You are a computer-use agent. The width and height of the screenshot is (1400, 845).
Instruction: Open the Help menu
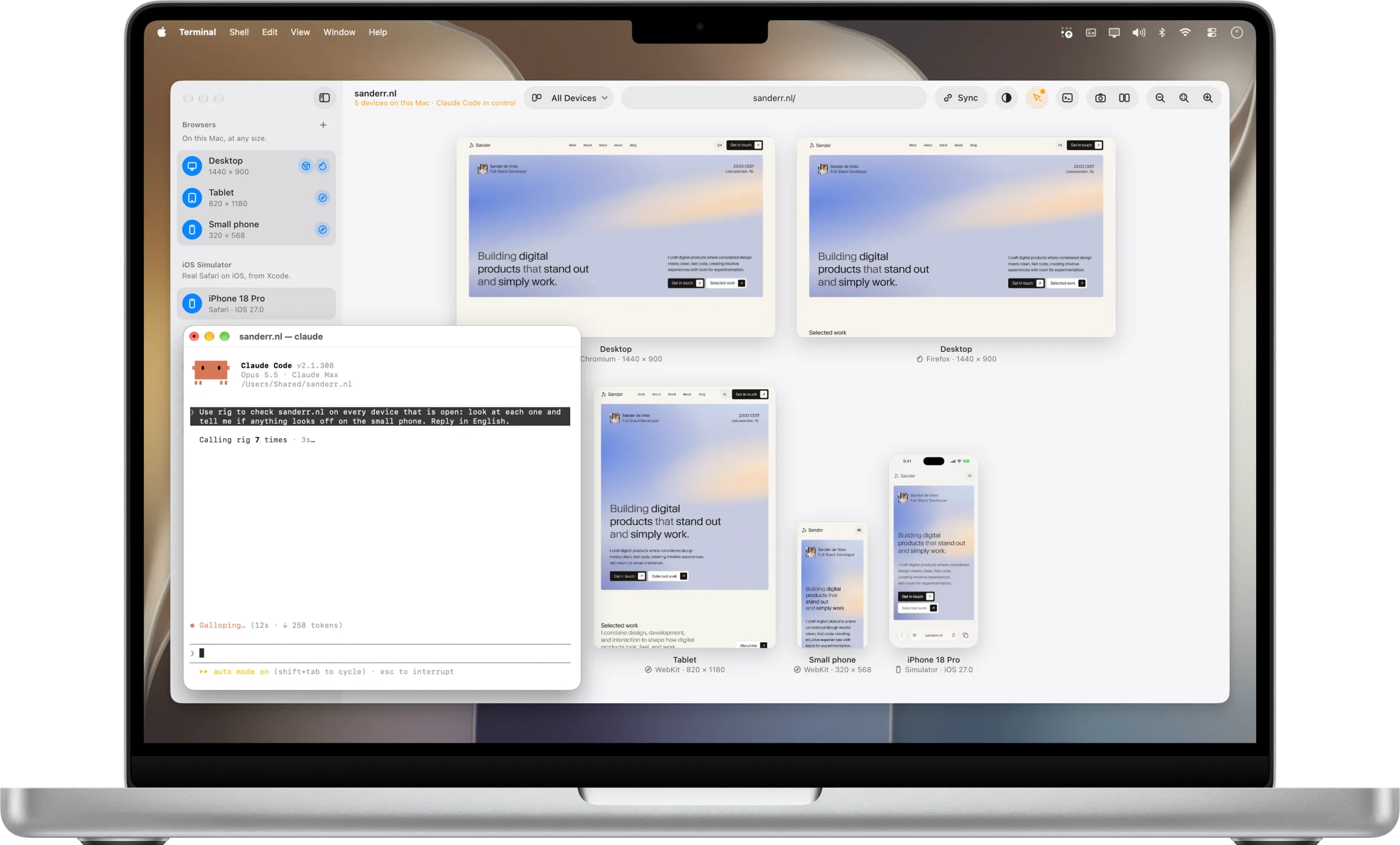point(377,32)
